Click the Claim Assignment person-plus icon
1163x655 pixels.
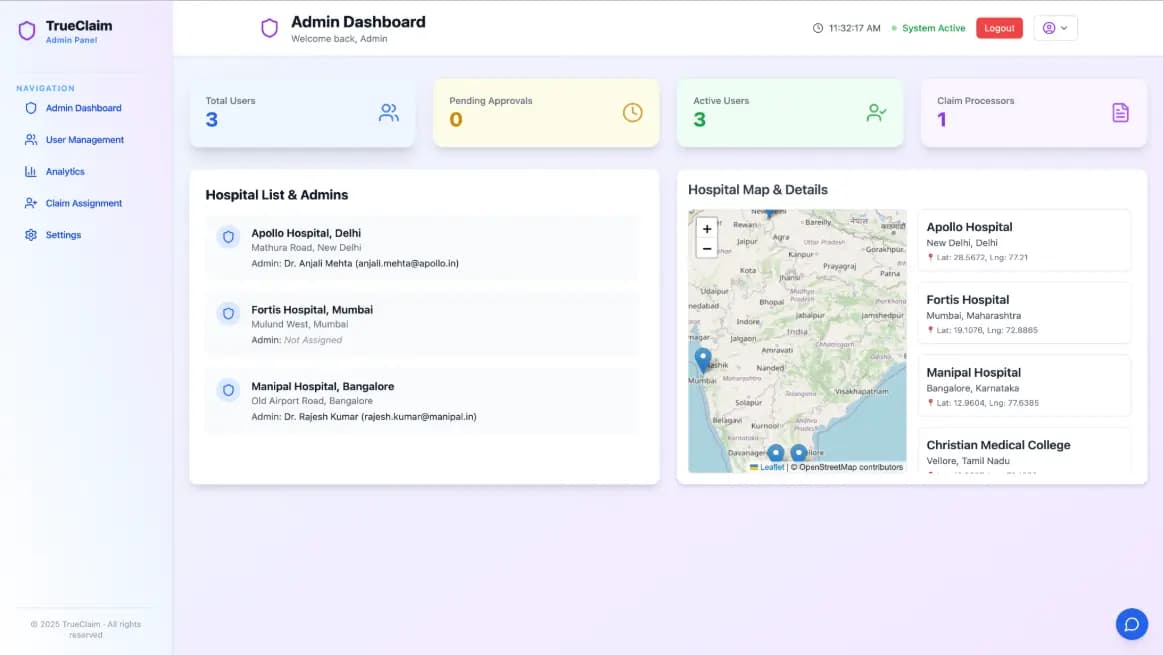(30, 203)
